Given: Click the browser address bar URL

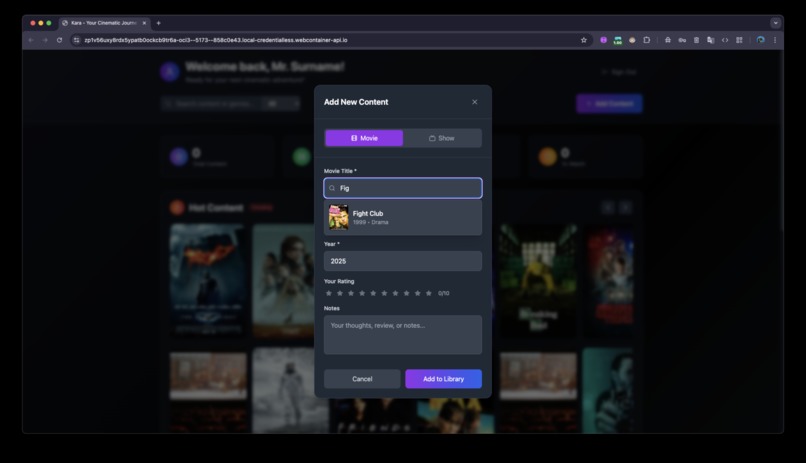Looking at the screenshot, I should click(216, 40).
